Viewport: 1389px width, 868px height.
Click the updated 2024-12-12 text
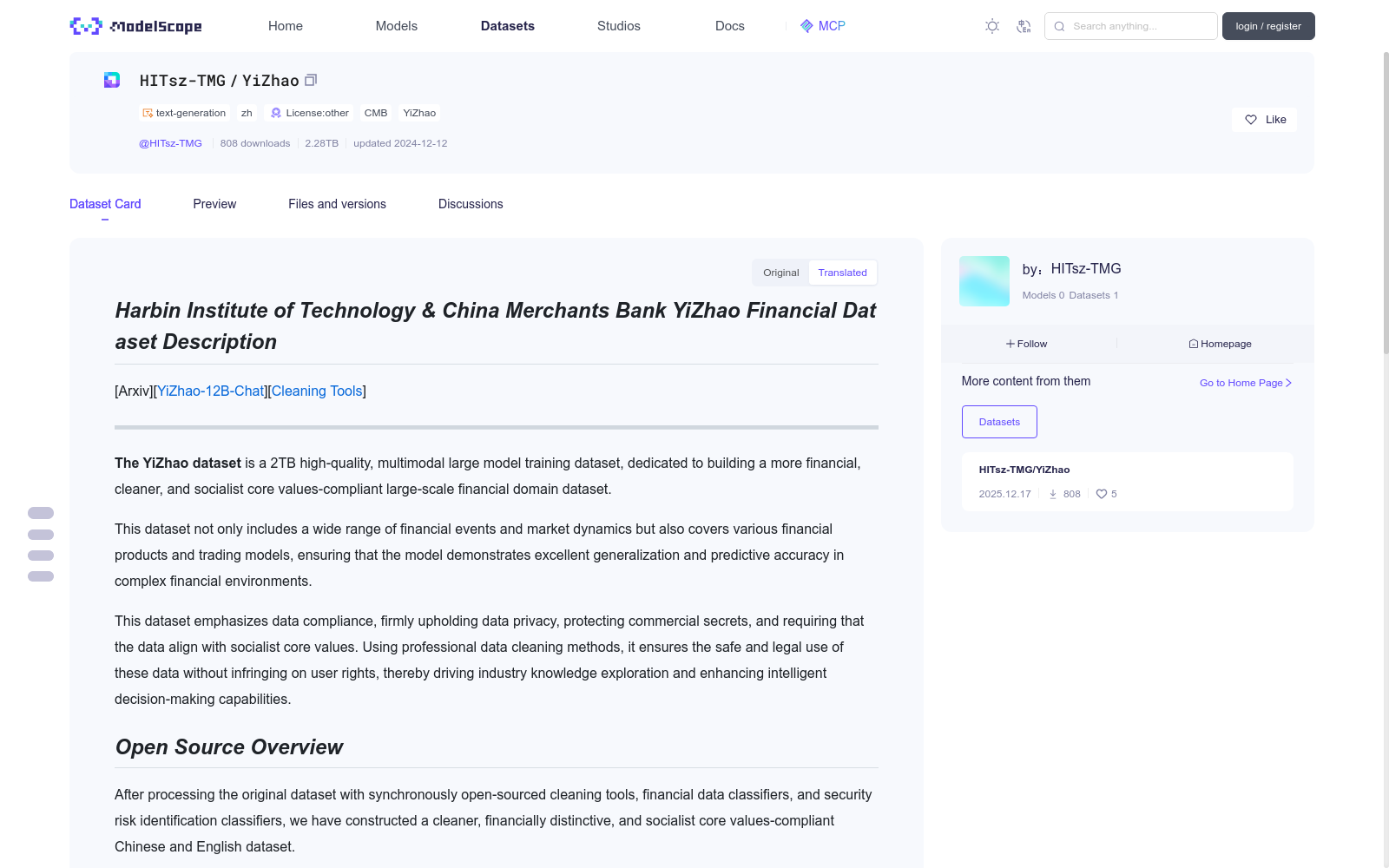coord(400,143)
